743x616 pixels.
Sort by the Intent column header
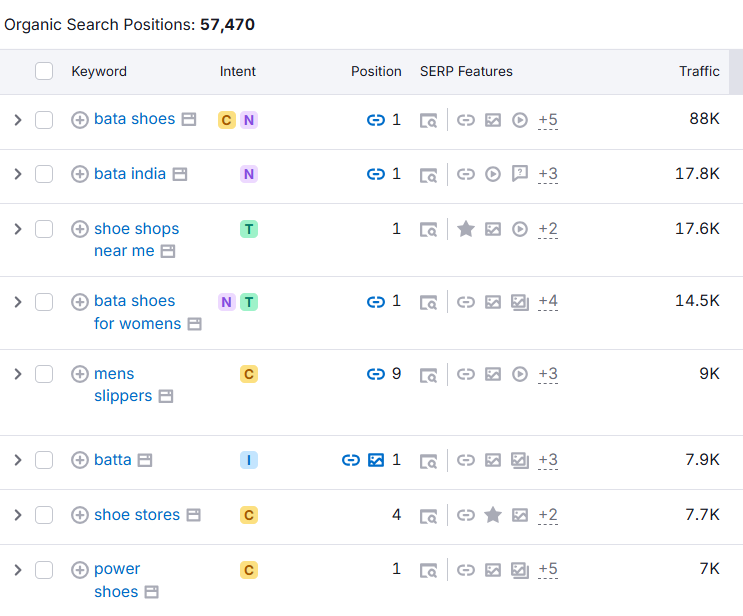pos(237,72)
